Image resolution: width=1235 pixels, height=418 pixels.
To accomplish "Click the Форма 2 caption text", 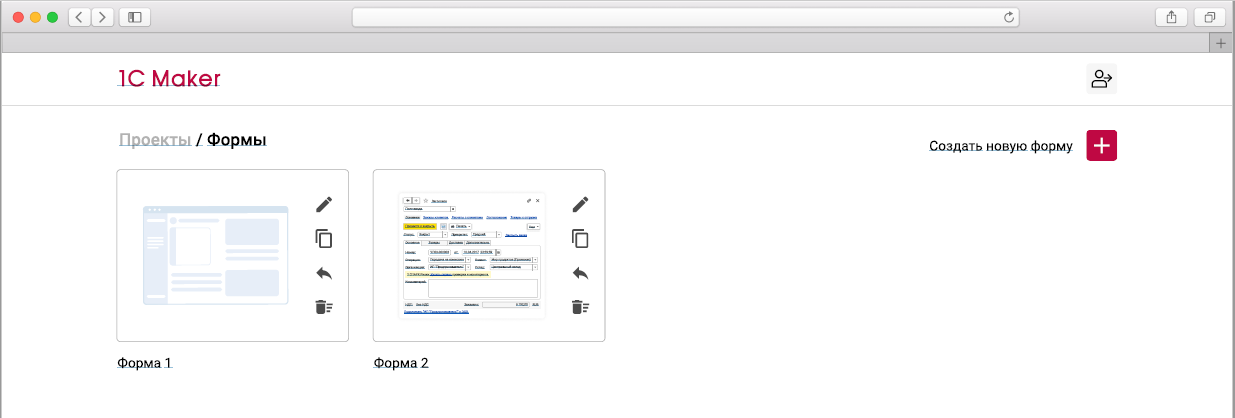I will pos(401,364).
